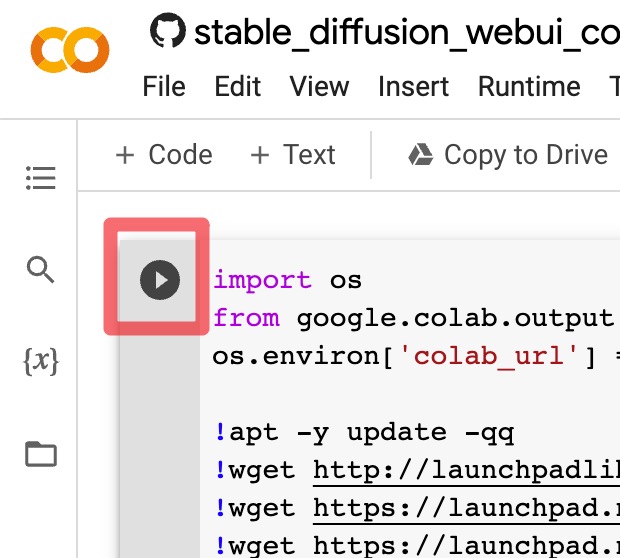
Task: Open the Edit menu
Action: pyautogui.click(x=238, y=86)
